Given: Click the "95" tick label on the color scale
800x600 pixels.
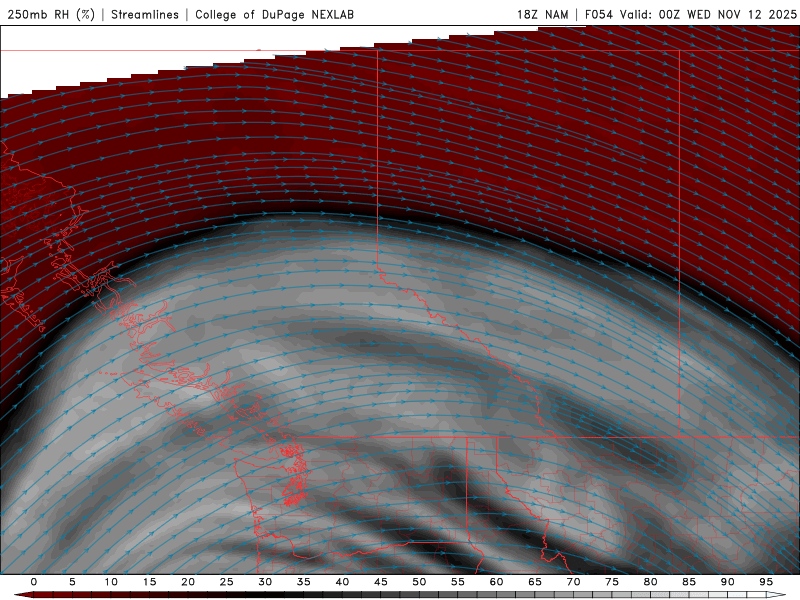Looking at the screenshot, I should pos(766,582).
